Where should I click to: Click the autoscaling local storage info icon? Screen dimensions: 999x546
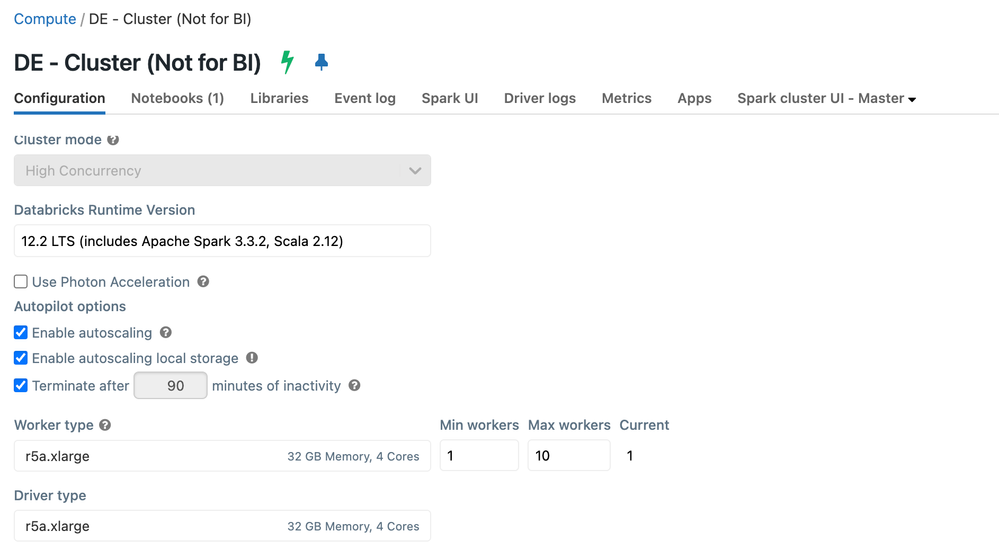point(252,358)
